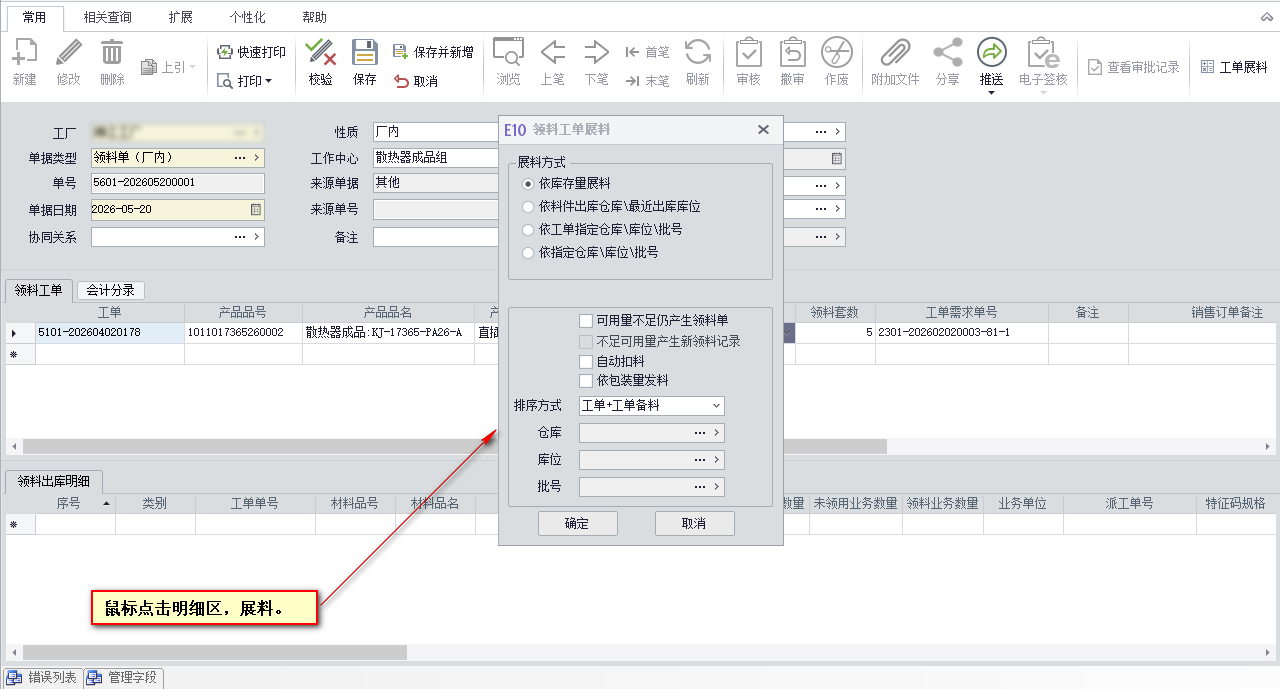Close the 领料工单展料 dialog
The width and height of the screenshot is (1280, 689).
pyautogui.click(x=763, y=129)
